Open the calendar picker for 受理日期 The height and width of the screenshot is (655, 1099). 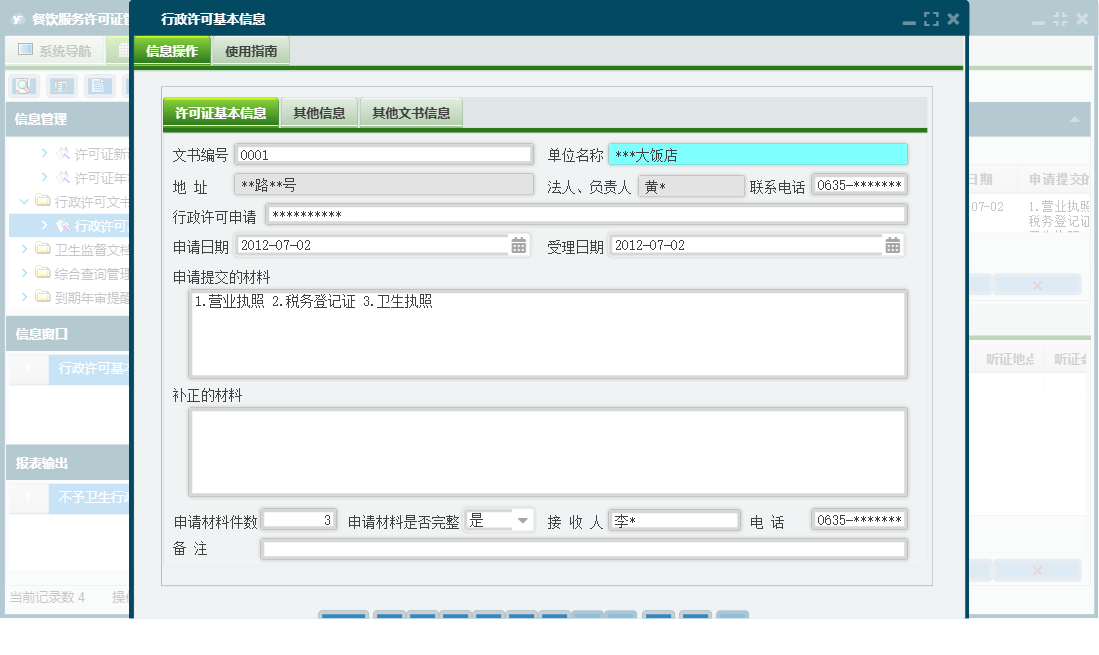893,244
